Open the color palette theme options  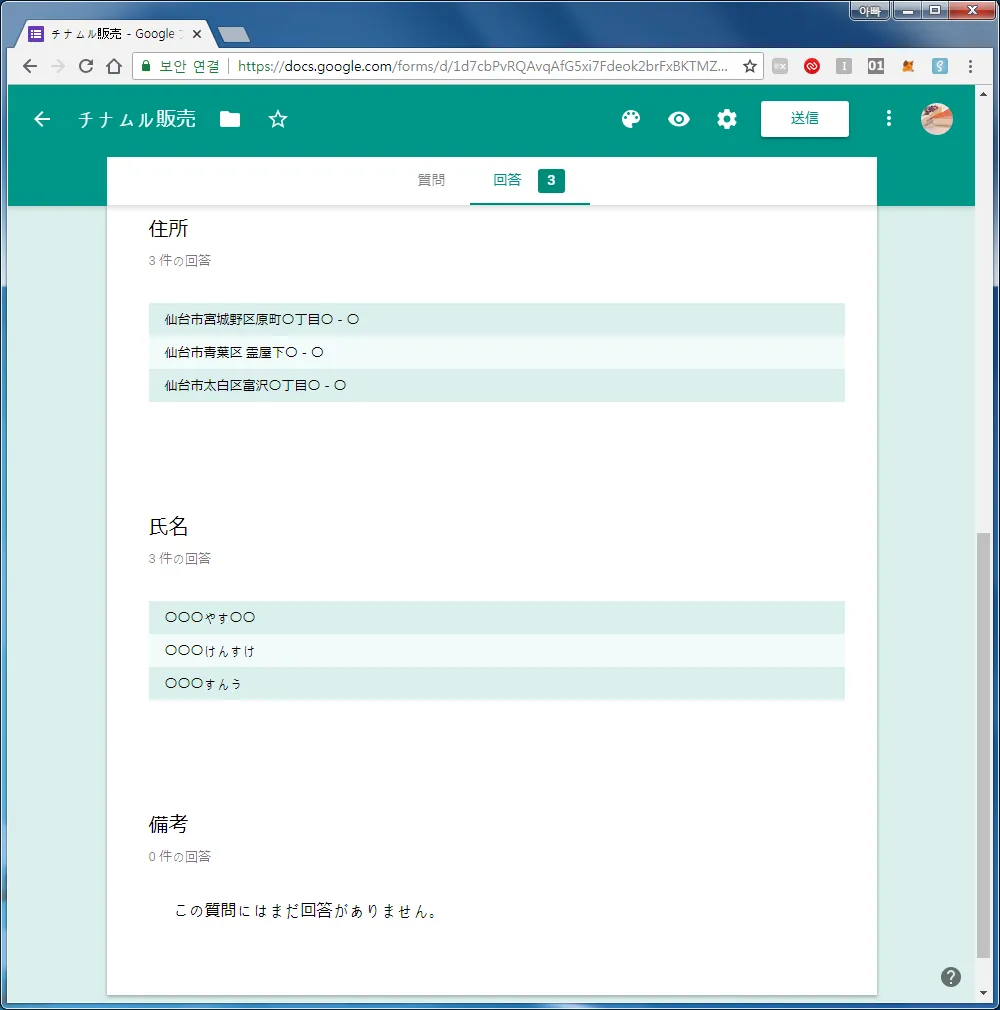pyautogui.click(x=631, y=119)
